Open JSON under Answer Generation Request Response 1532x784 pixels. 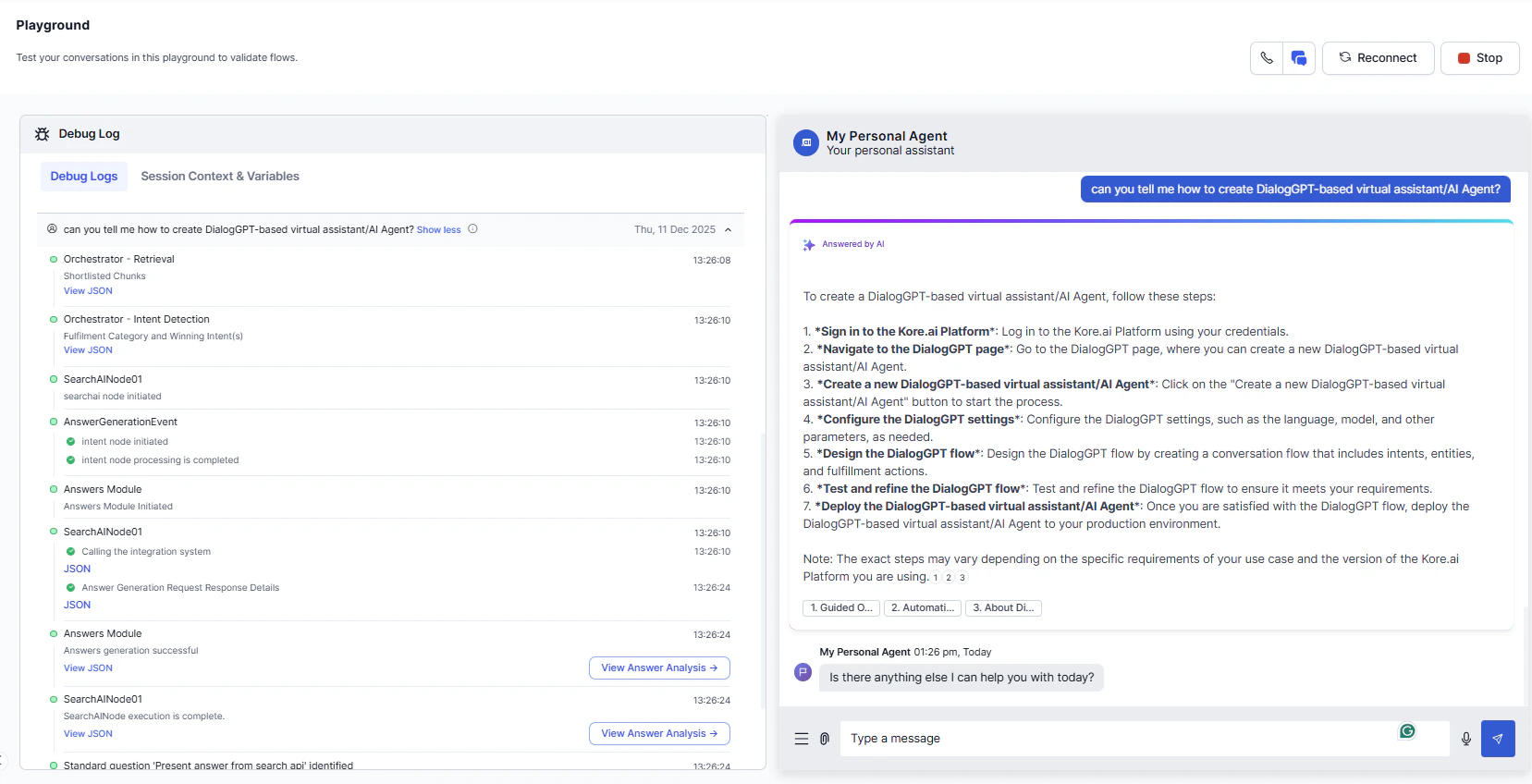point(77,605)
